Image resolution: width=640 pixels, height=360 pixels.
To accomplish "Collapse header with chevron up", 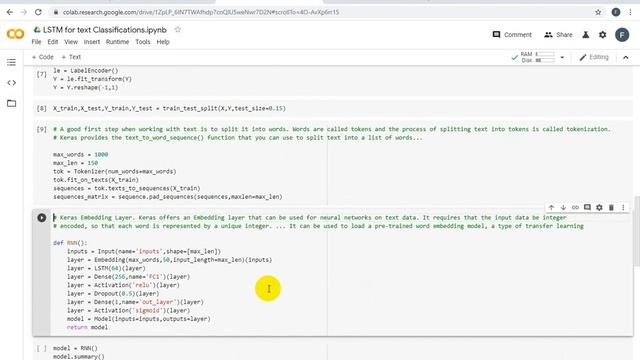I will click(626, 58).
